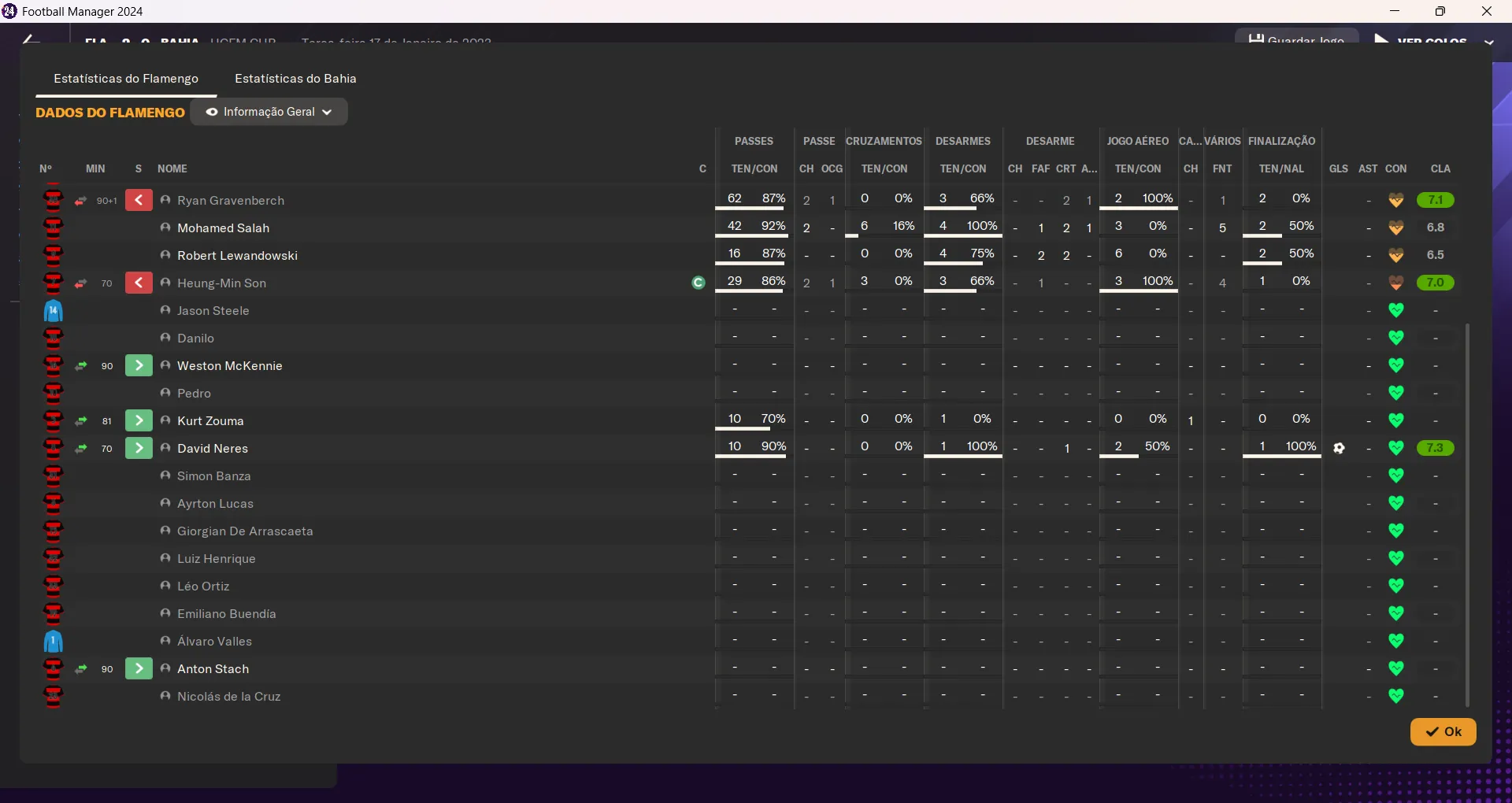Viewport: 1512px width, 803px height.
Task: Open Giorgian De Arrascaeta's player profile
Action: pyautogui.click(x=245, y=531)
